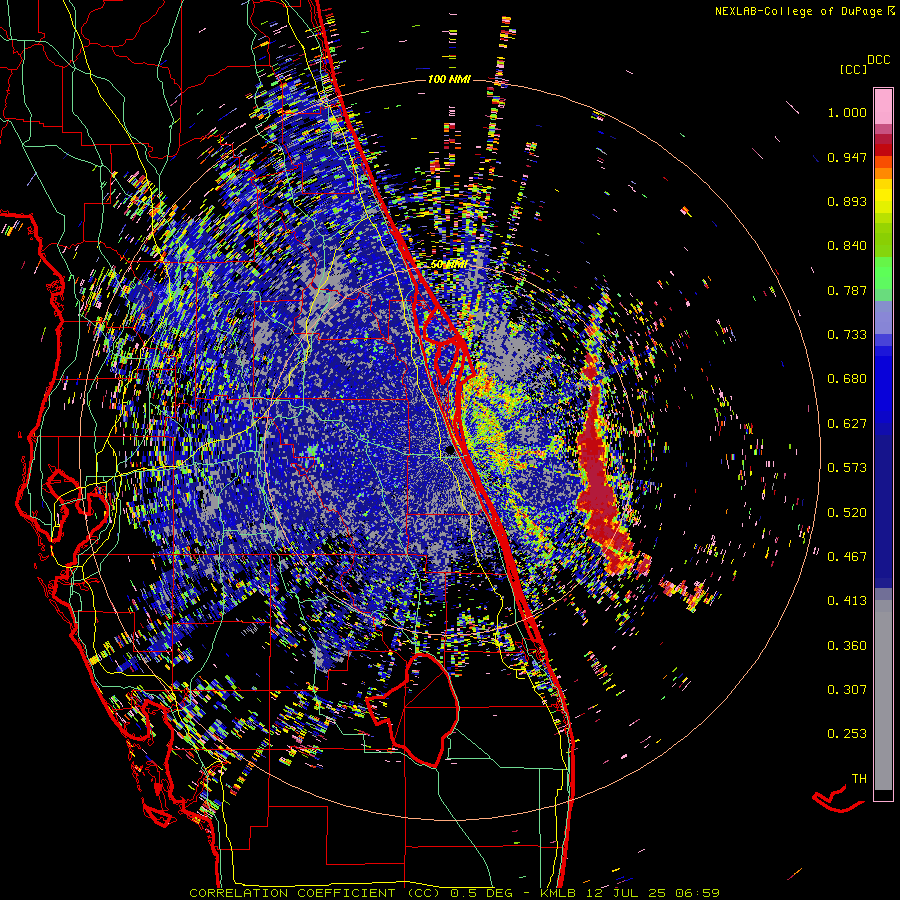Viewport: 900px width, 900px height.
Task: Click the 0.360 scale value
Action: [x=847, y=646]
